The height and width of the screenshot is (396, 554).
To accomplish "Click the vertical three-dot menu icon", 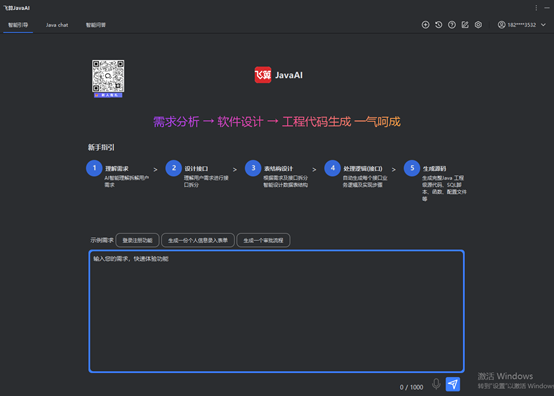I will [536, 8].
